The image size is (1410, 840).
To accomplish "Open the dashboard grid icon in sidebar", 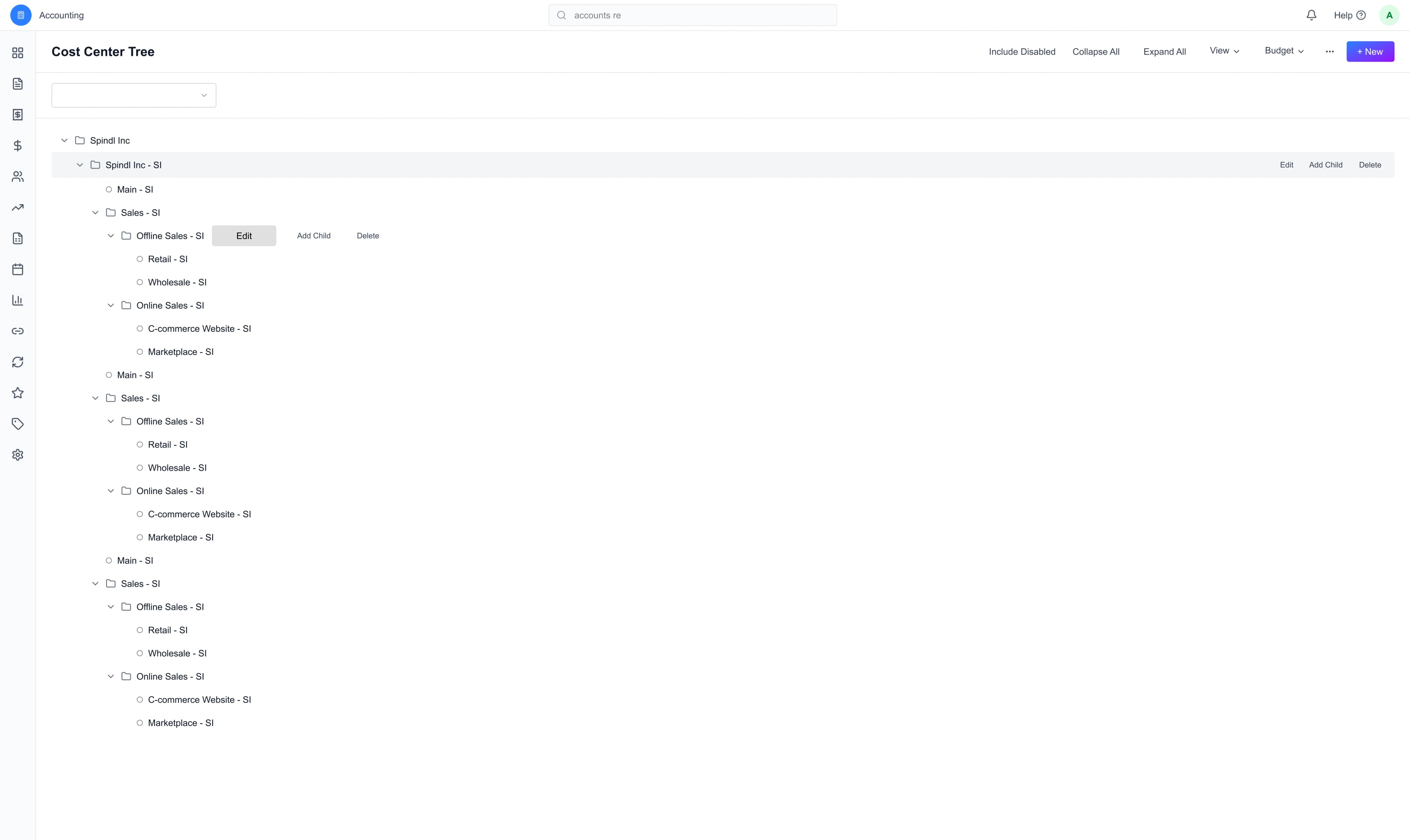I will point(18,52).
